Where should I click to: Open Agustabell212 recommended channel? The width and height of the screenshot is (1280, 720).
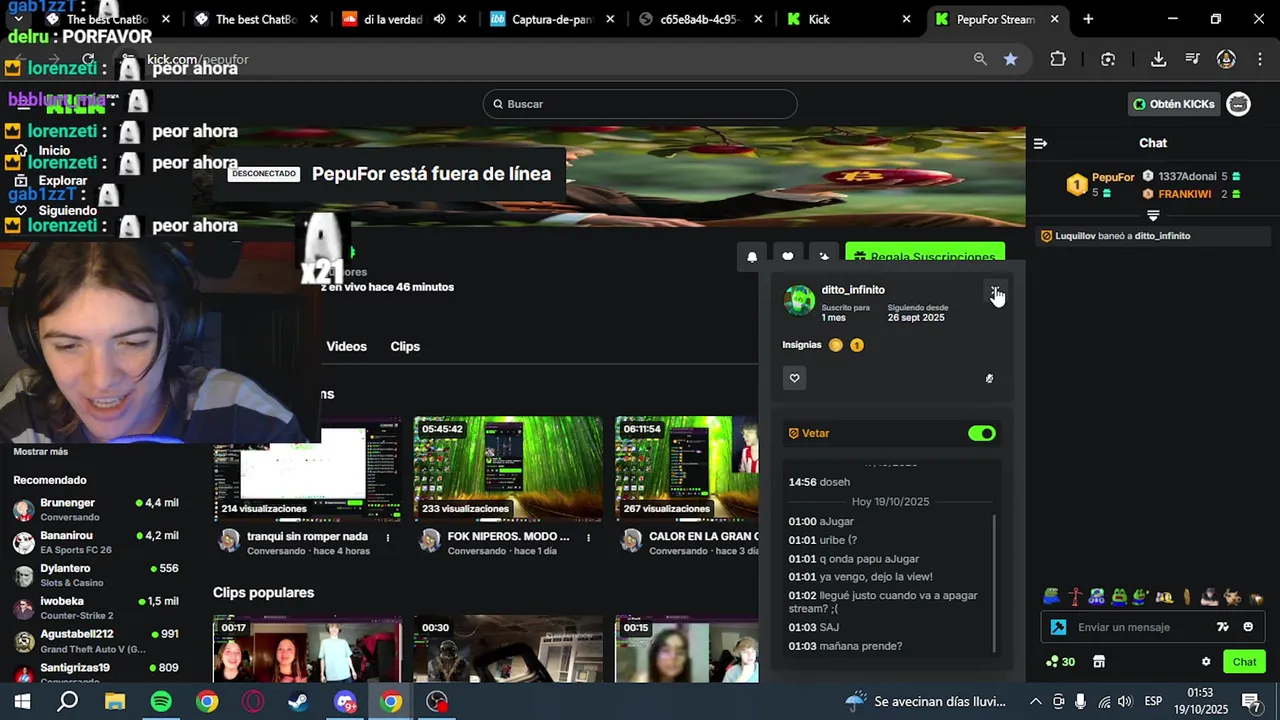tap(96, 641)
